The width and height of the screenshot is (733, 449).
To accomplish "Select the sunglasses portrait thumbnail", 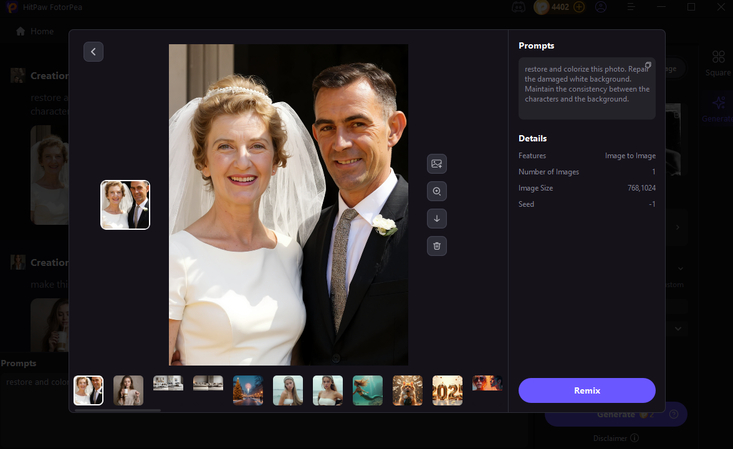I will [487, 383].
